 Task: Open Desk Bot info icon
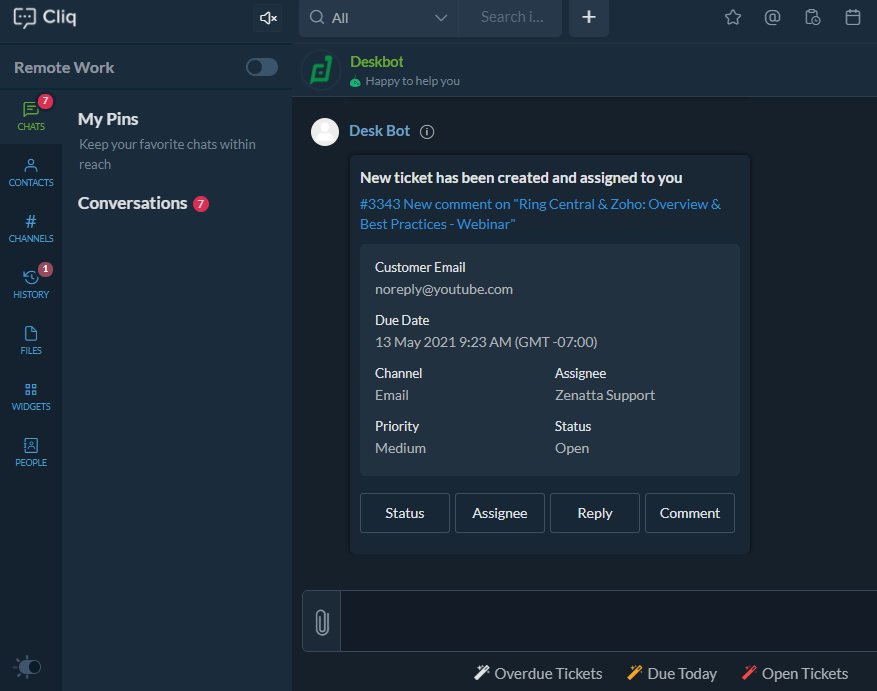tap(427, 132)
